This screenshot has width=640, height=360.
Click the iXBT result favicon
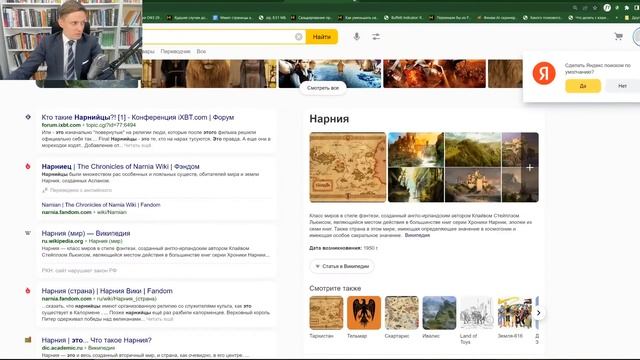pos(28,117)
